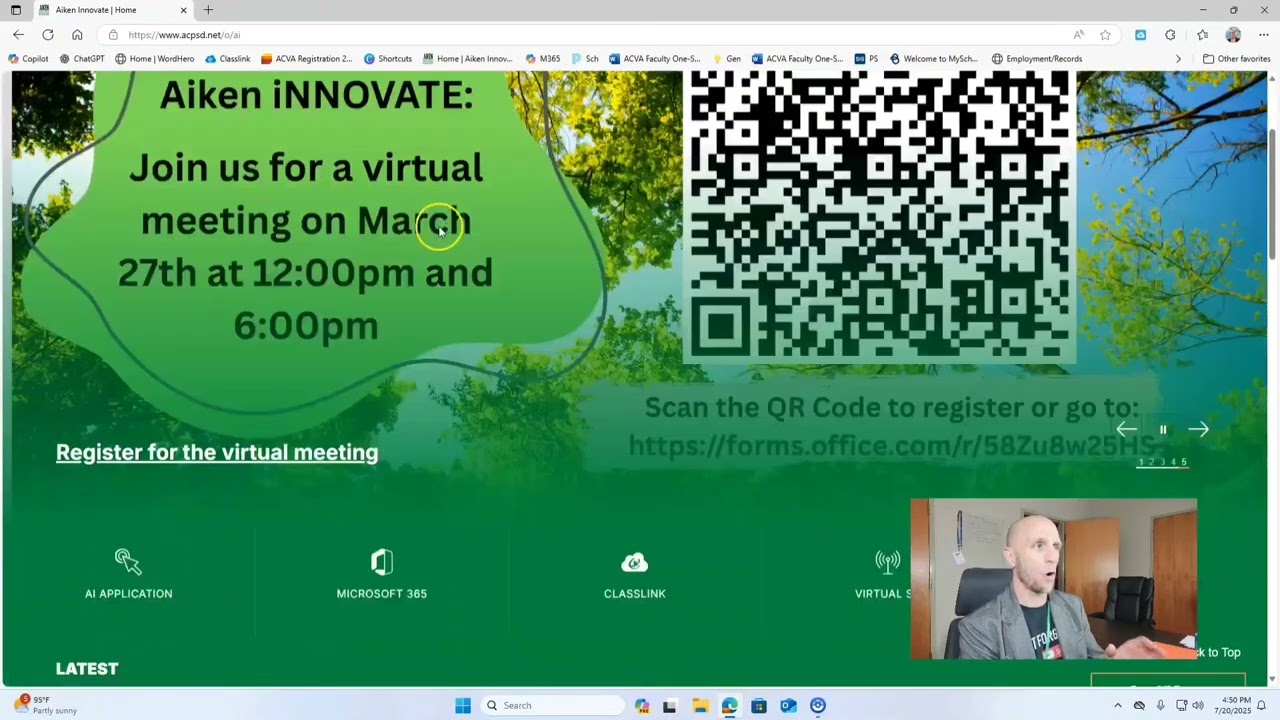
Task: Open the AI Application quick link icon
Action: tap(128, 562)
